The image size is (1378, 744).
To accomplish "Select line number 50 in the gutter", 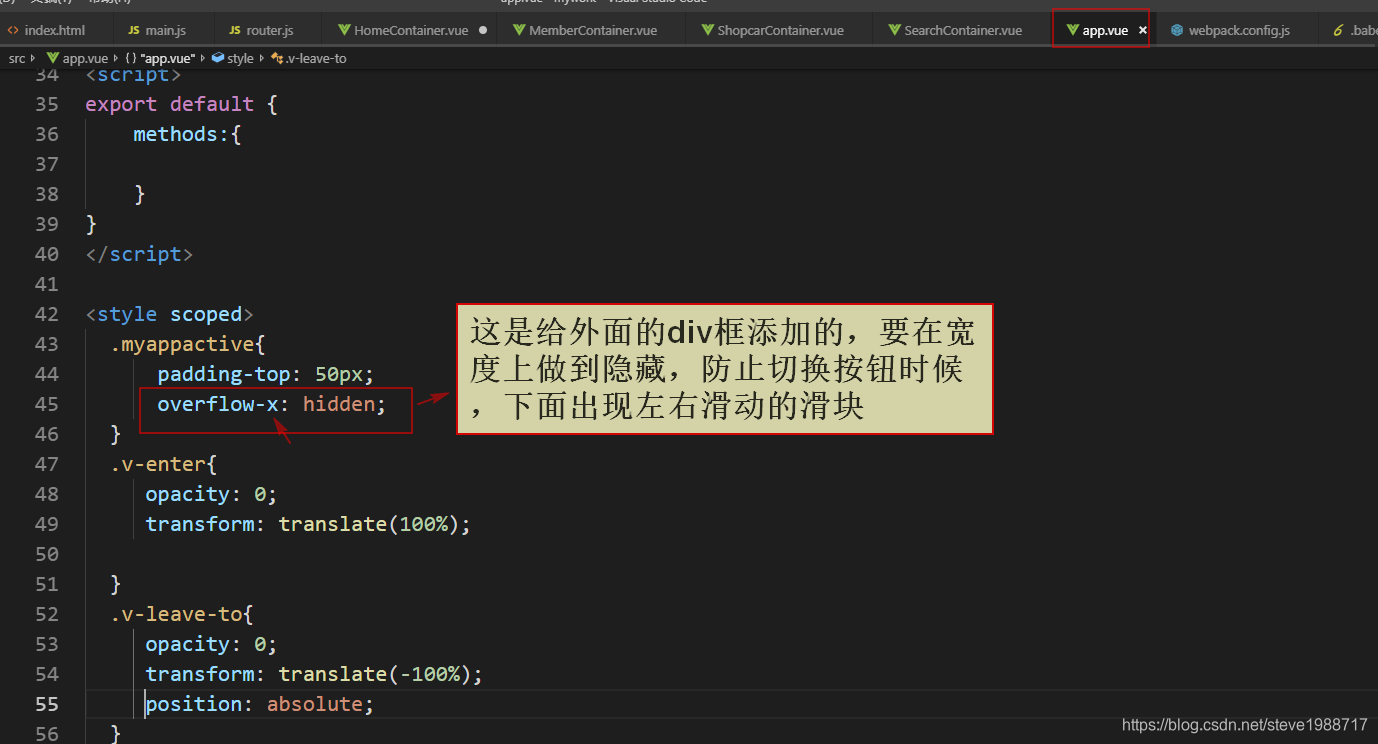I will point(47,554).
